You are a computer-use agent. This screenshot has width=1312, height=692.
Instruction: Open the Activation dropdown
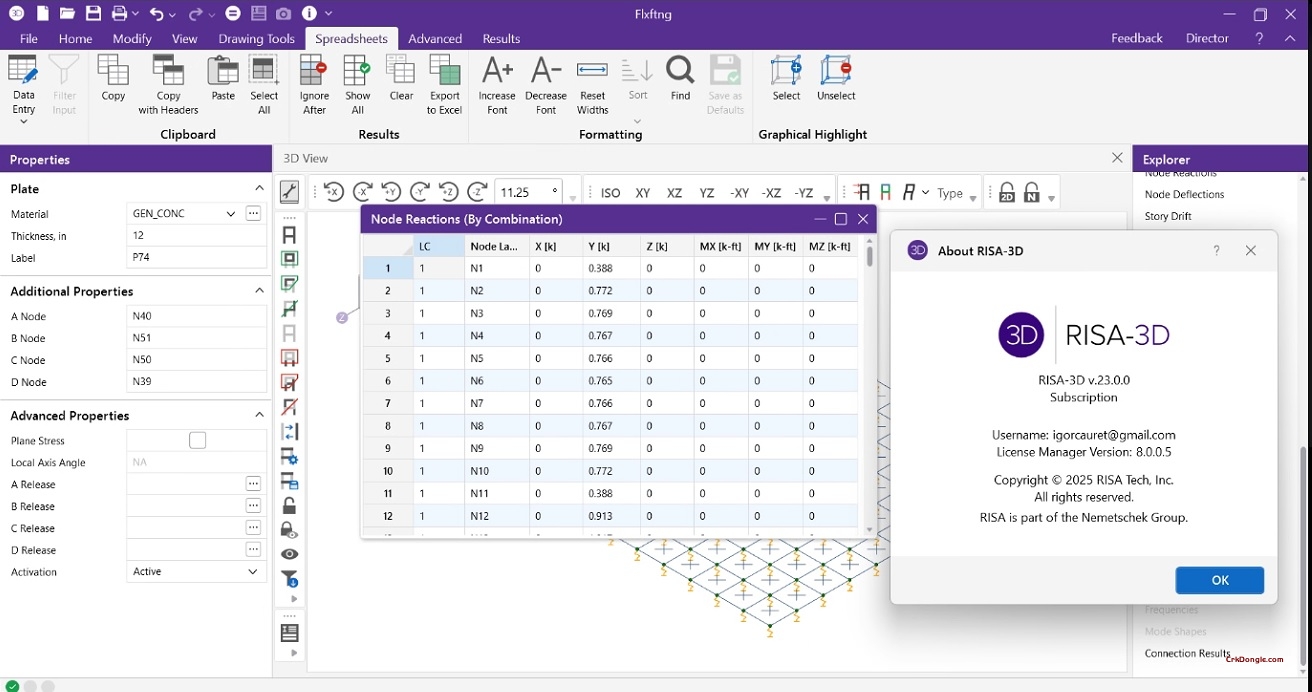pyautogui.click(x=252, y=572)
